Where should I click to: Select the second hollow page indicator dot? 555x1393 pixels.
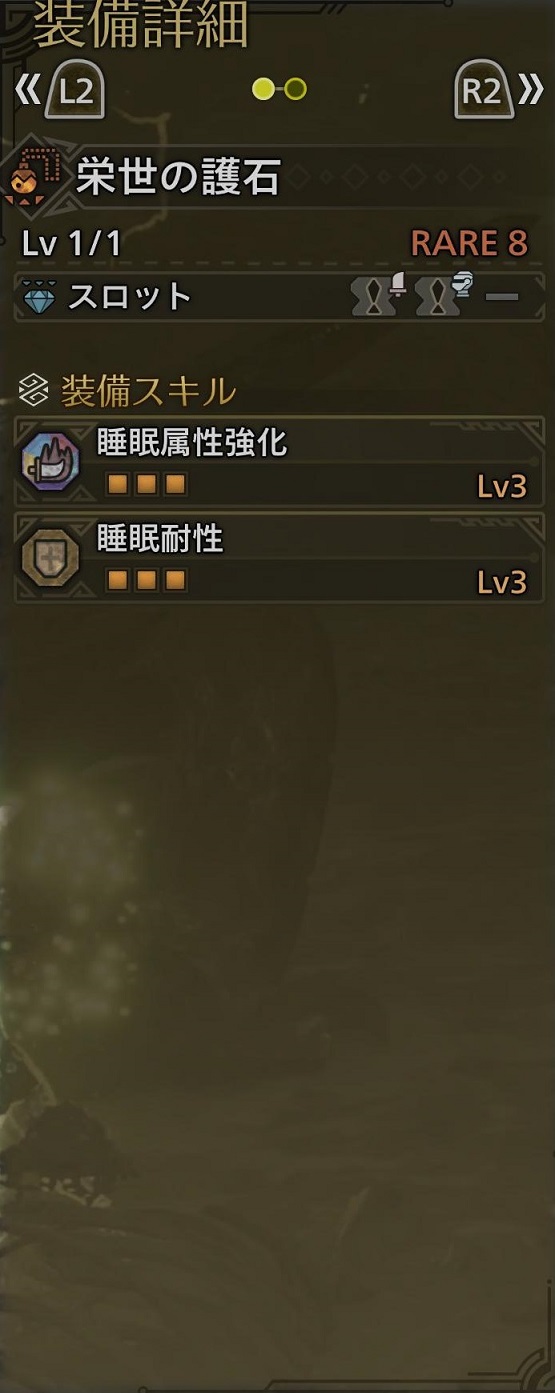(x=295, y=90)
